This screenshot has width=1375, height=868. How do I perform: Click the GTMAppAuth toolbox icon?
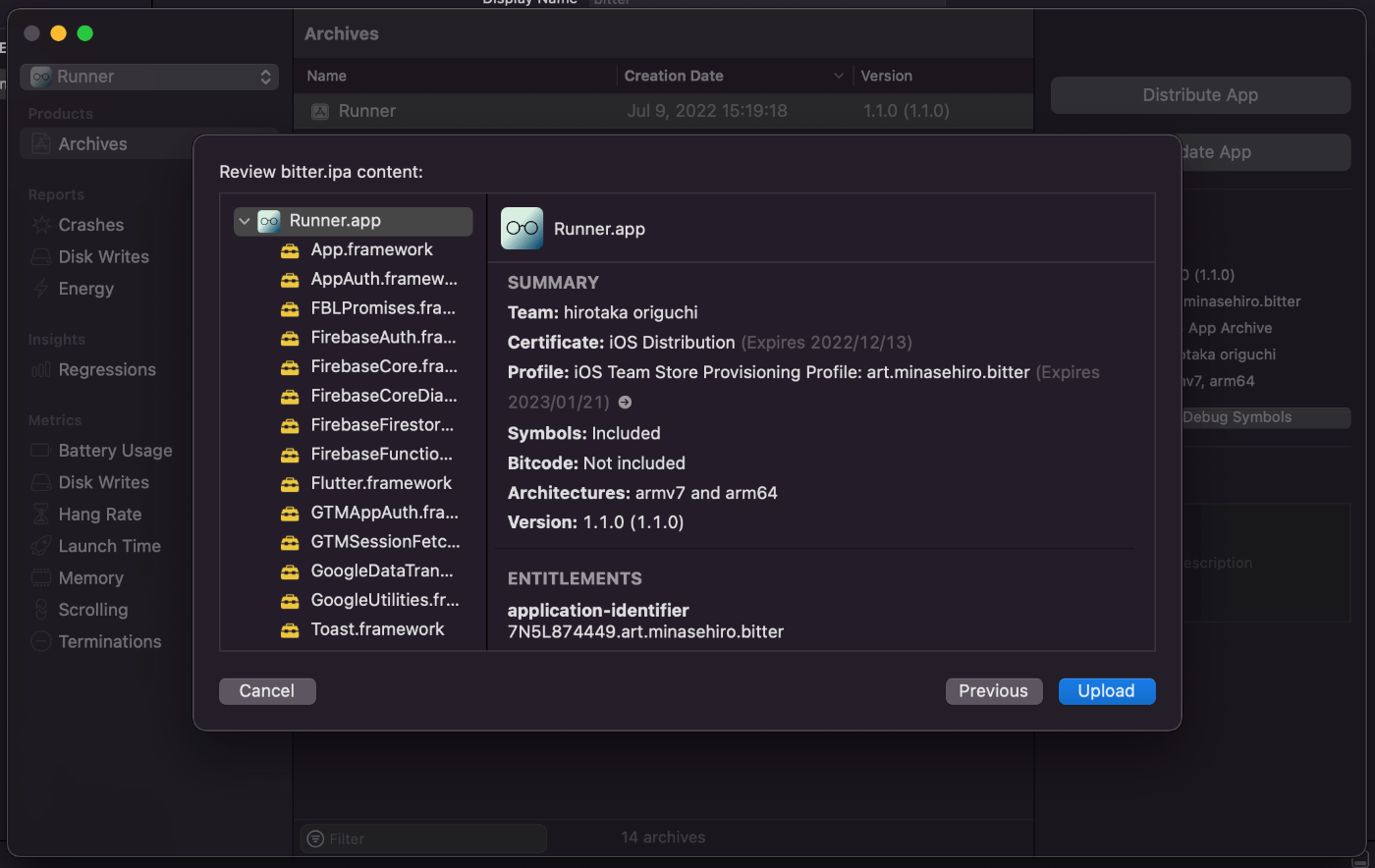290,514
